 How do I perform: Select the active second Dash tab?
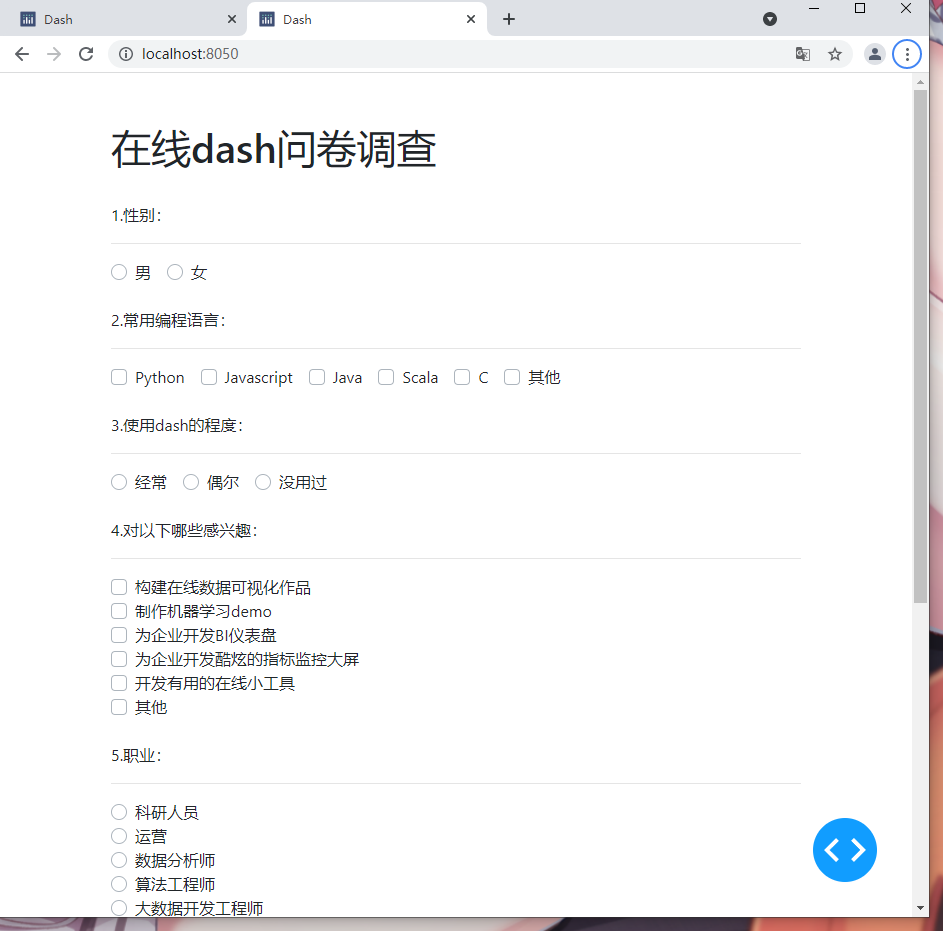point(367,19)
